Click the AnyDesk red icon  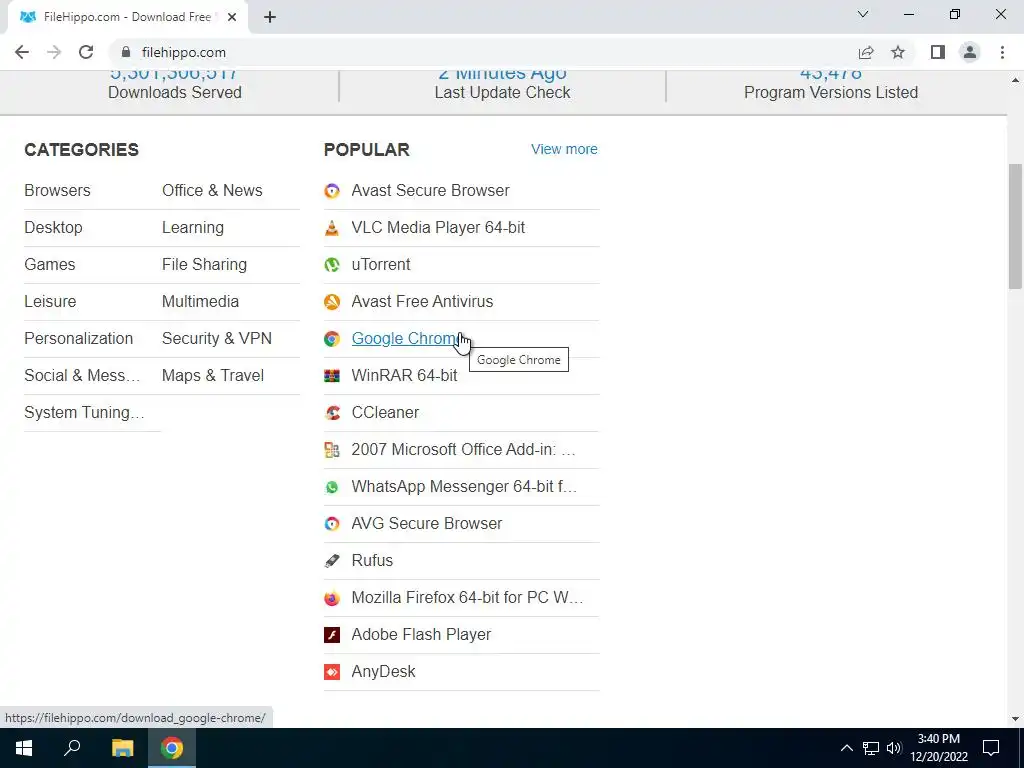click(x=332, y=671)
